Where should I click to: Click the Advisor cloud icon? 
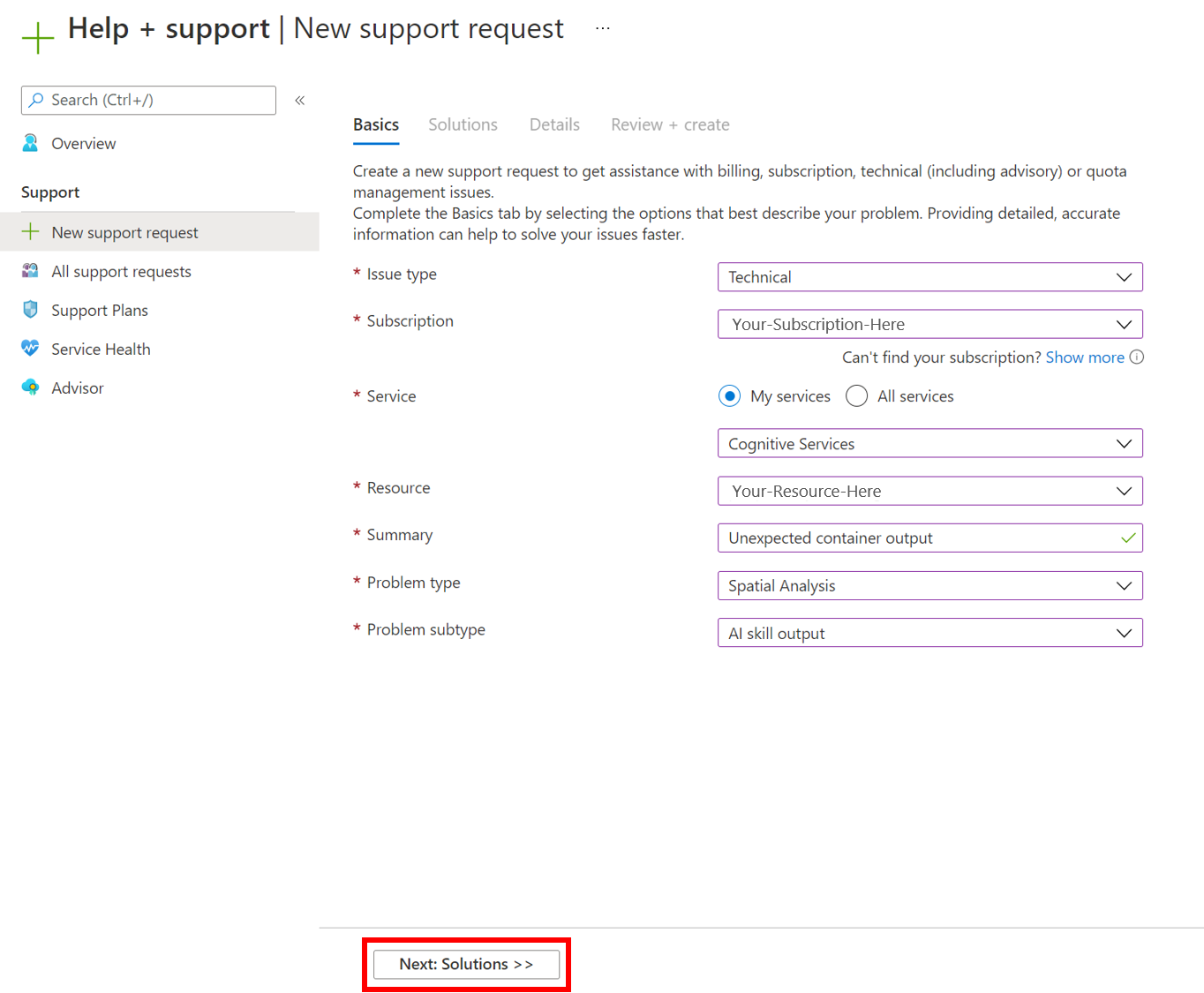pos(31,387)
